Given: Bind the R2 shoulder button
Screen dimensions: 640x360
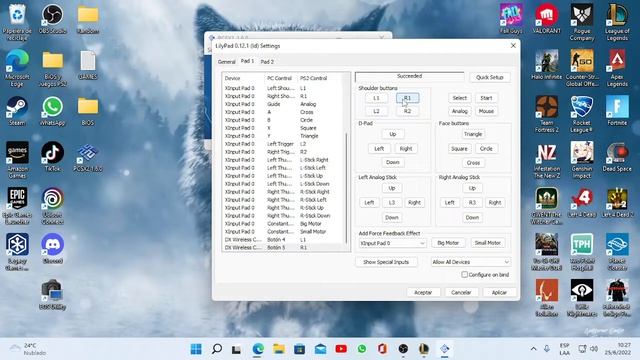Looking at the screenshot, I should coord(407,111).
